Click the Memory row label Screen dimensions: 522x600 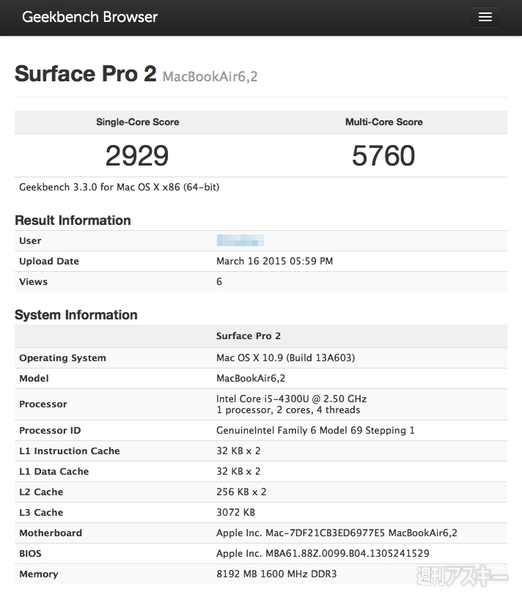coord(39,574)
